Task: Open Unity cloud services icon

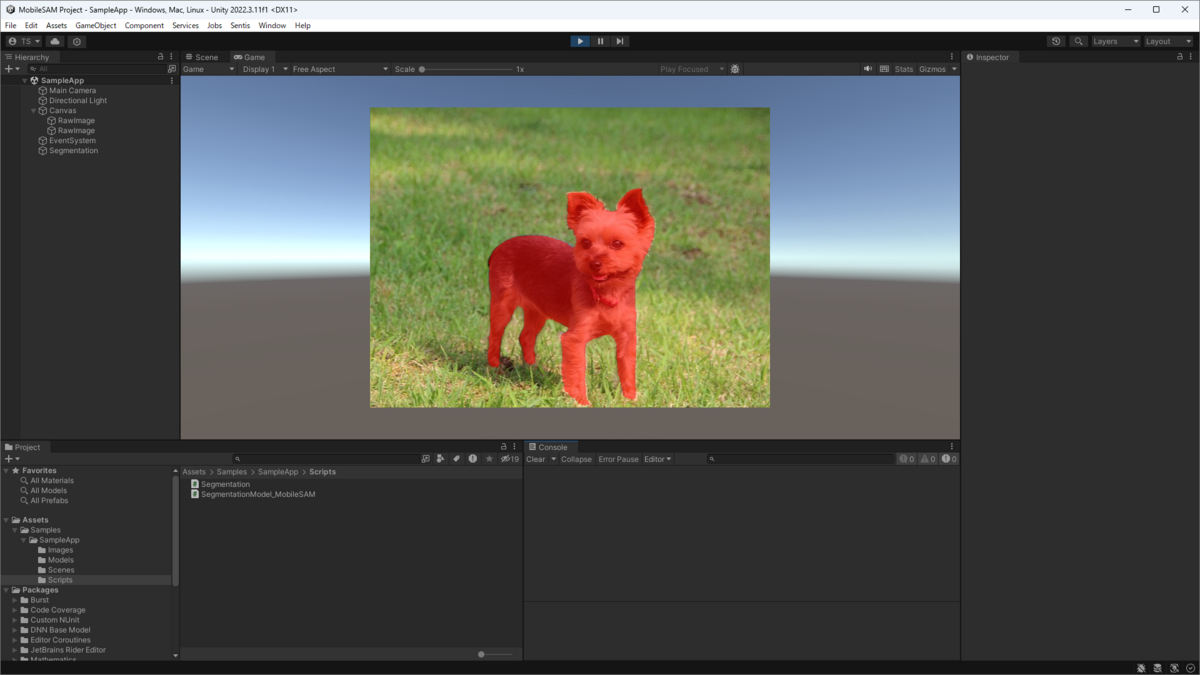Action: [x=55, y=41]
